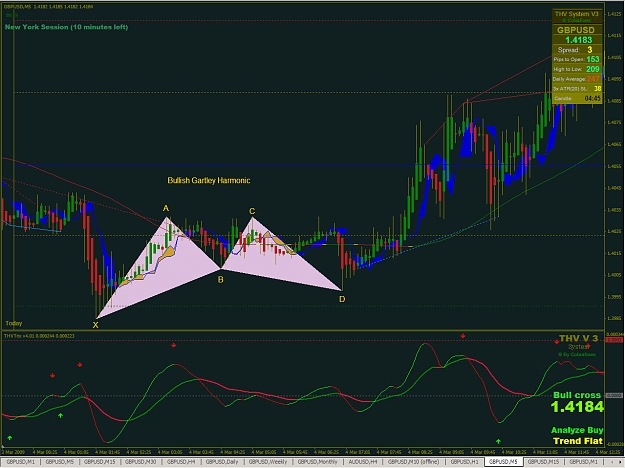Switch to the GBPUSD,M30 chart tab
625x468 pixels.
click(140, 462)
